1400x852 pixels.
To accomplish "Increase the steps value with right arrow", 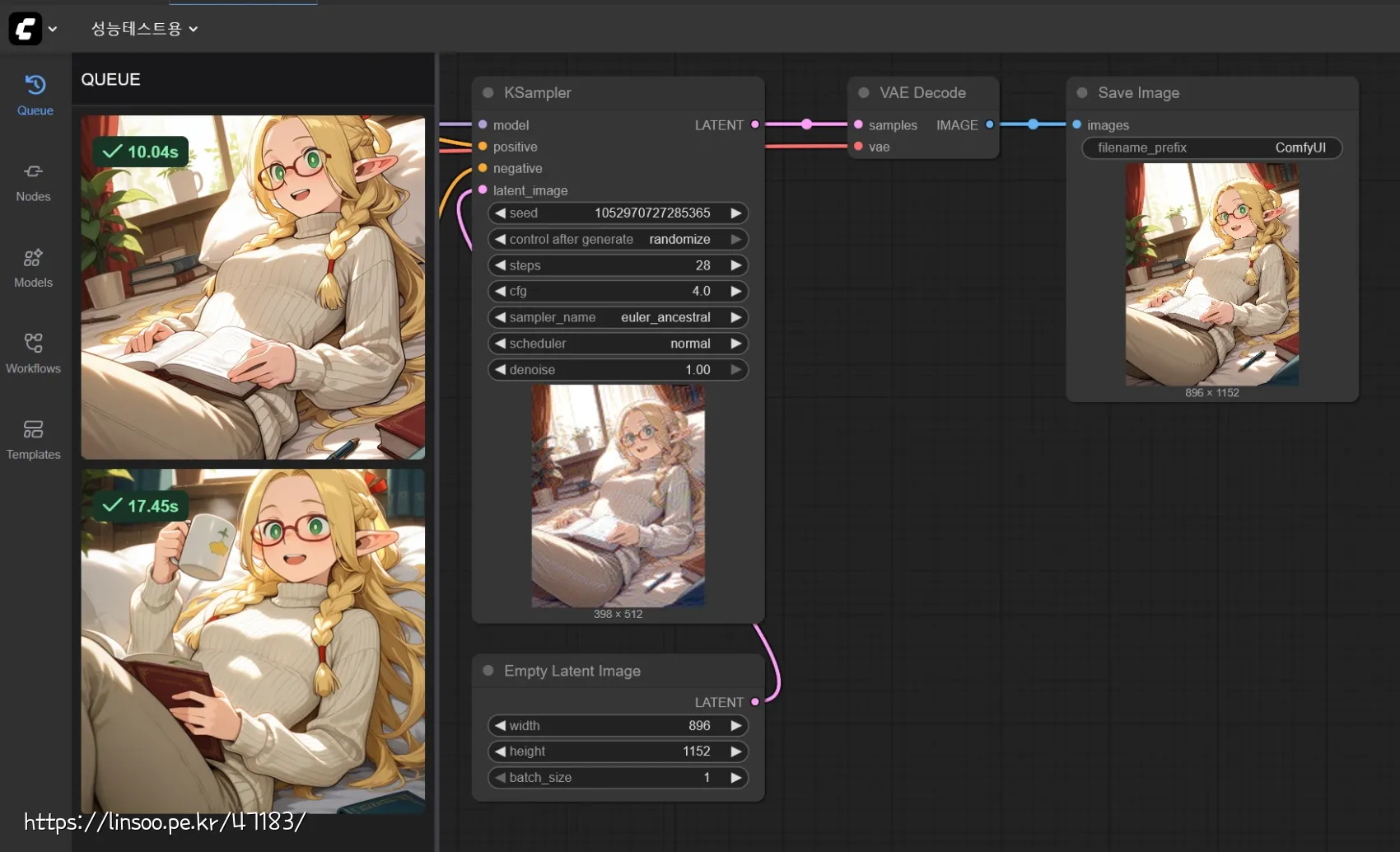I will click(736, 265).
